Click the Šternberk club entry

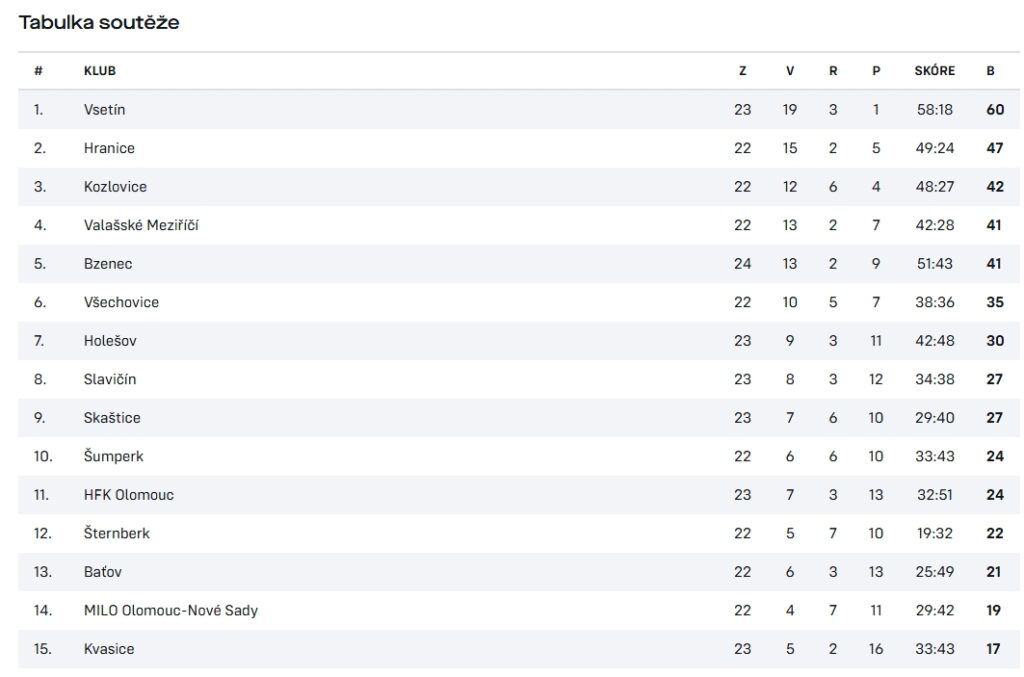(x=116, y=533)
